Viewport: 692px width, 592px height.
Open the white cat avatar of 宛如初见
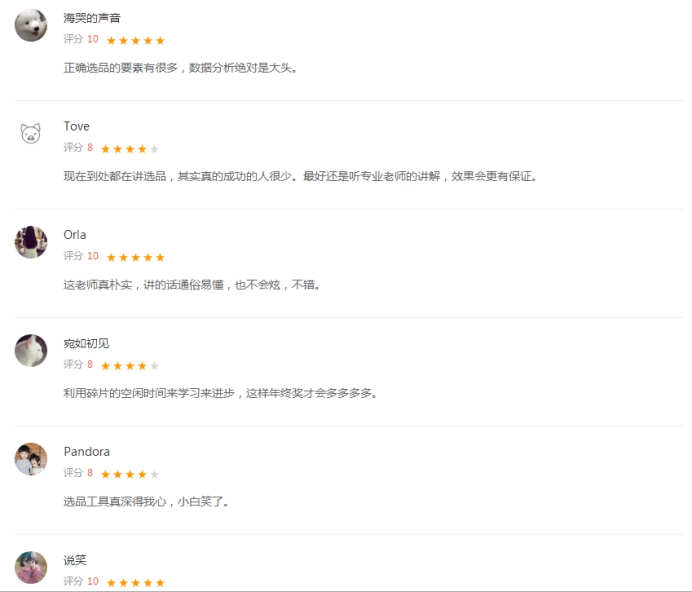point(31,351)
